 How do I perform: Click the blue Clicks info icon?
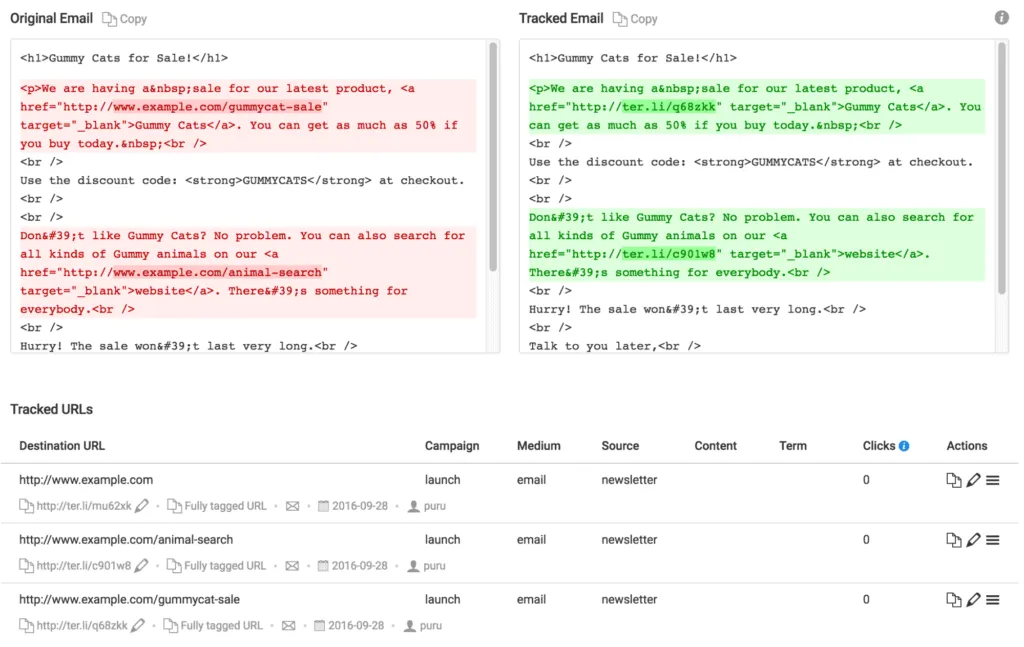click(904, 446)
